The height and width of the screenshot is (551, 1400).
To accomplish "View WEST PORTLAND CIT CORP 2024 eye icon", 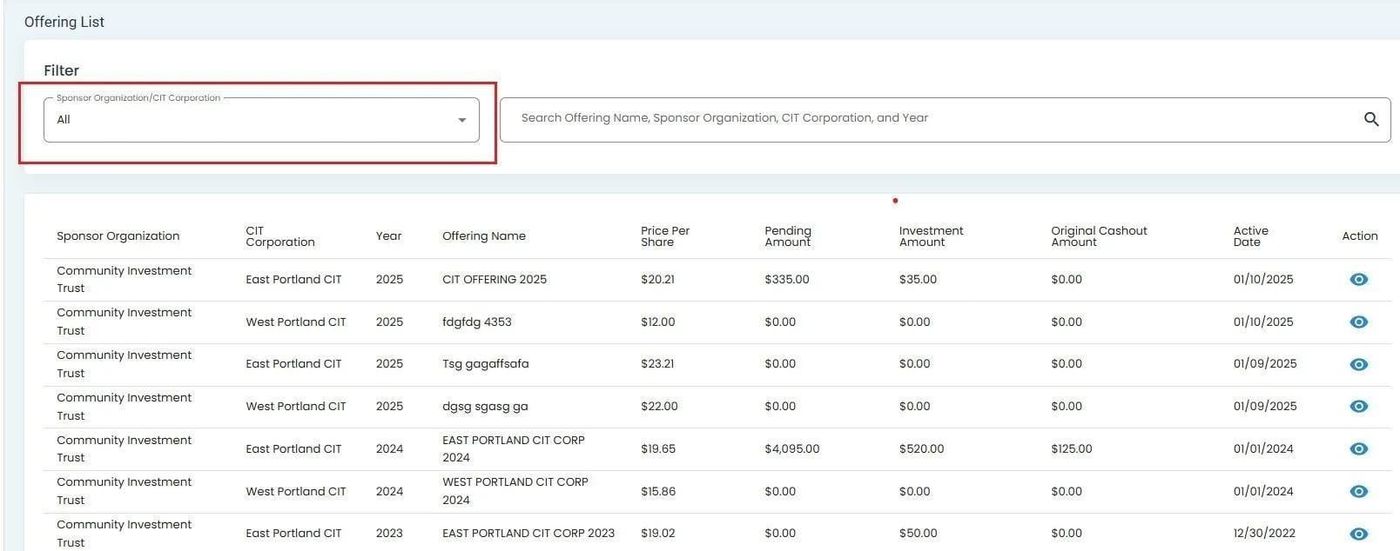I will pyautogui.click(x=1358, y=492).
